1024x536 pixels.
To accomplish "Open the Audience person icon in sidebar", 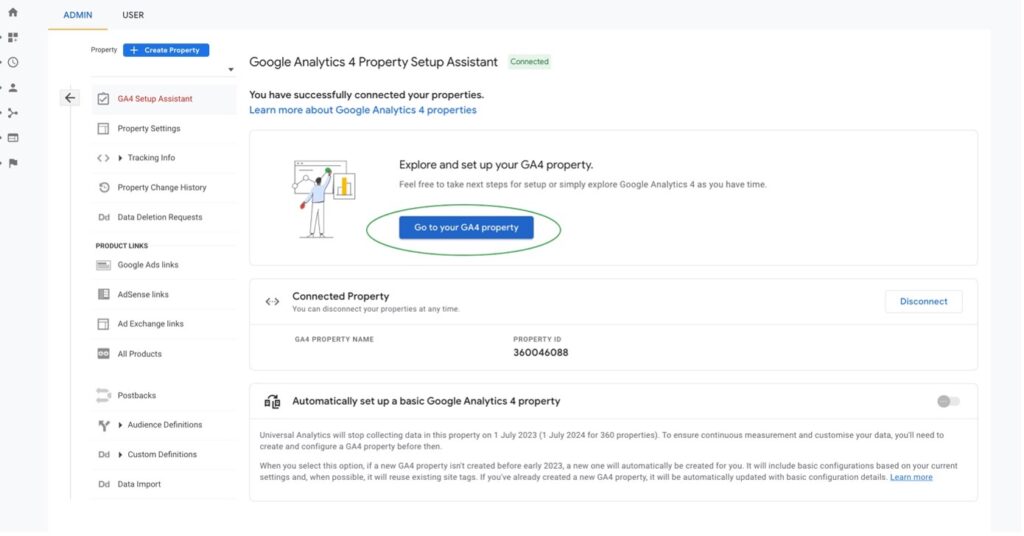I will (13, 87).
